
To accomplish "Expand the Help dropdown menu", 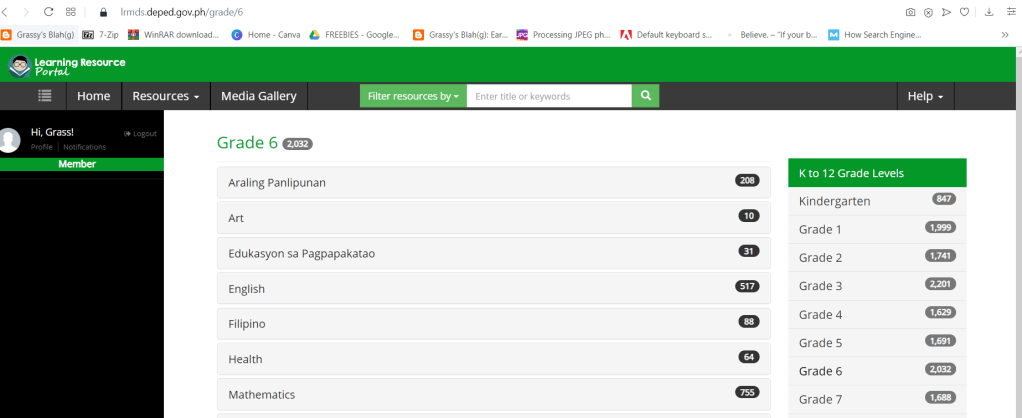I will click(925, 96).
